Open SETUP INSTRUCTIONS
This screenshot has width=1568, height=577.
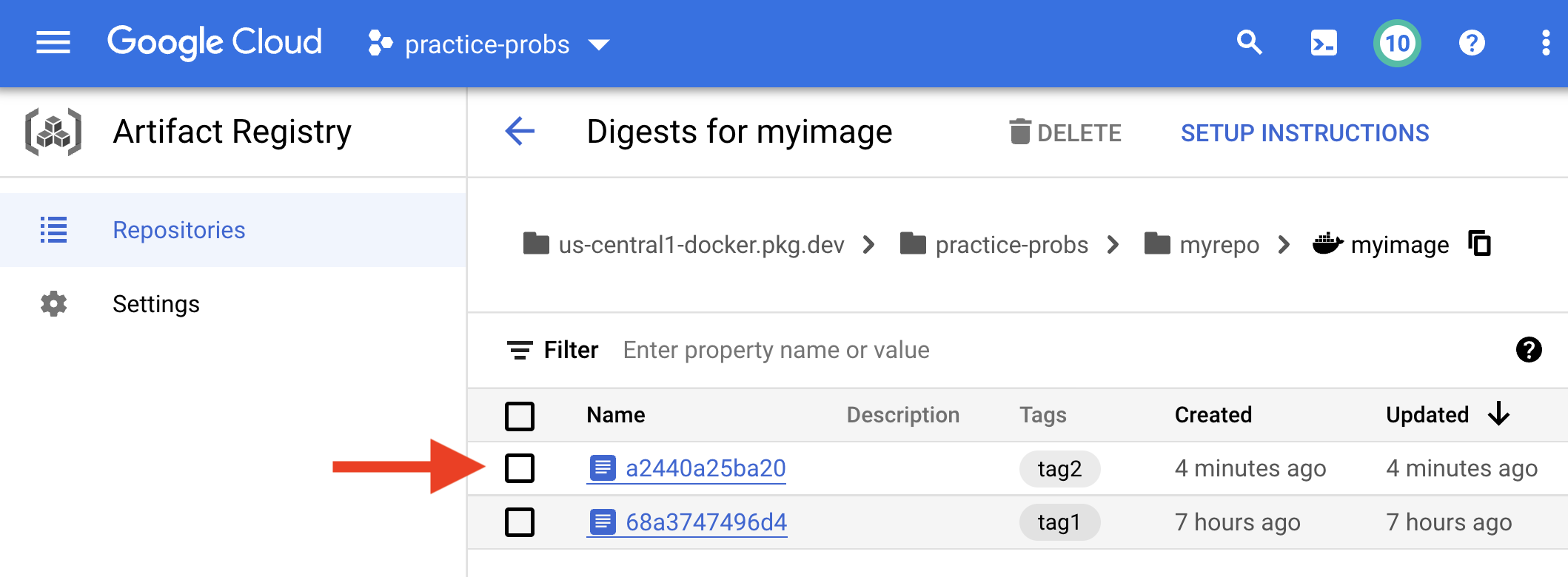point(1304,133)
